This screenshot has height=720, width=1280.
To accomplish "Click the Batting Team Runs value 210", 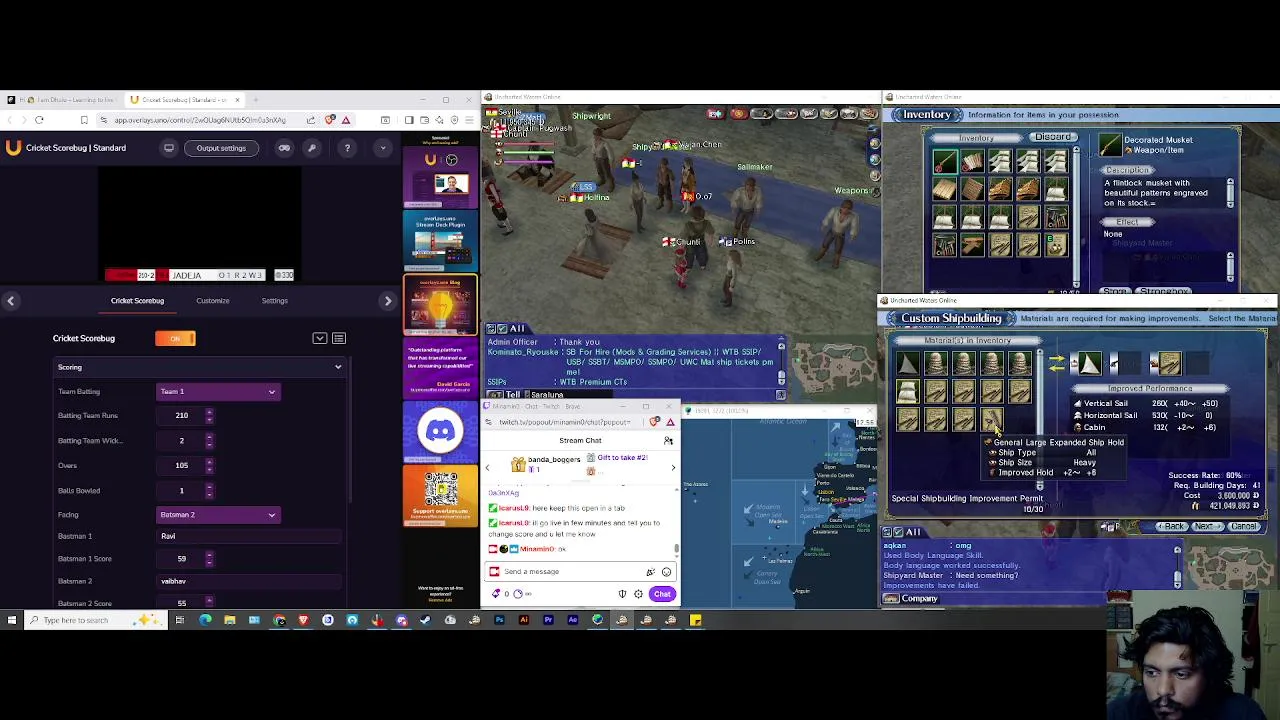I will (181, 415).
